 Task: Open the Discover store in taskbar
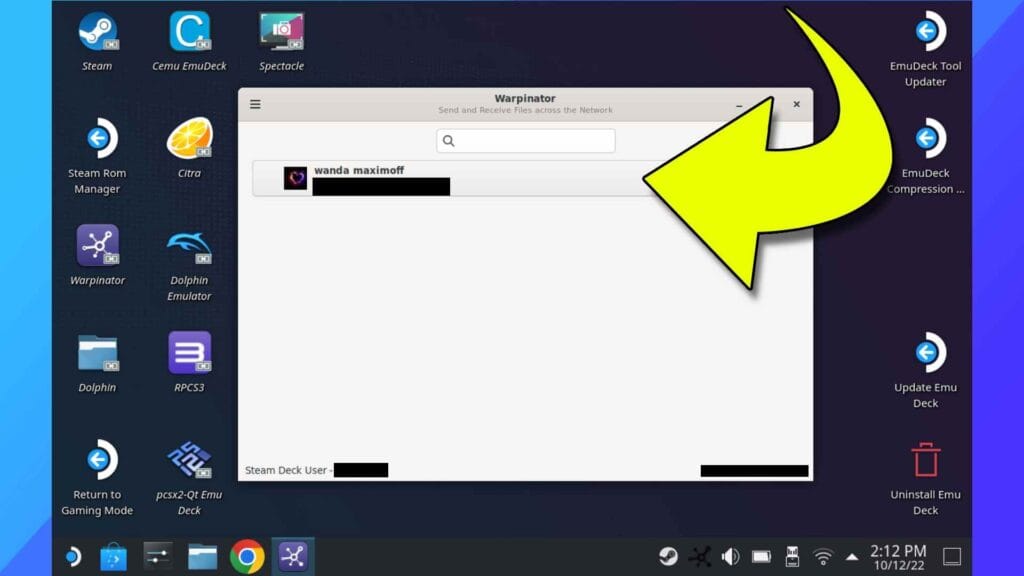pyautogui.click(x=113, y=556)
